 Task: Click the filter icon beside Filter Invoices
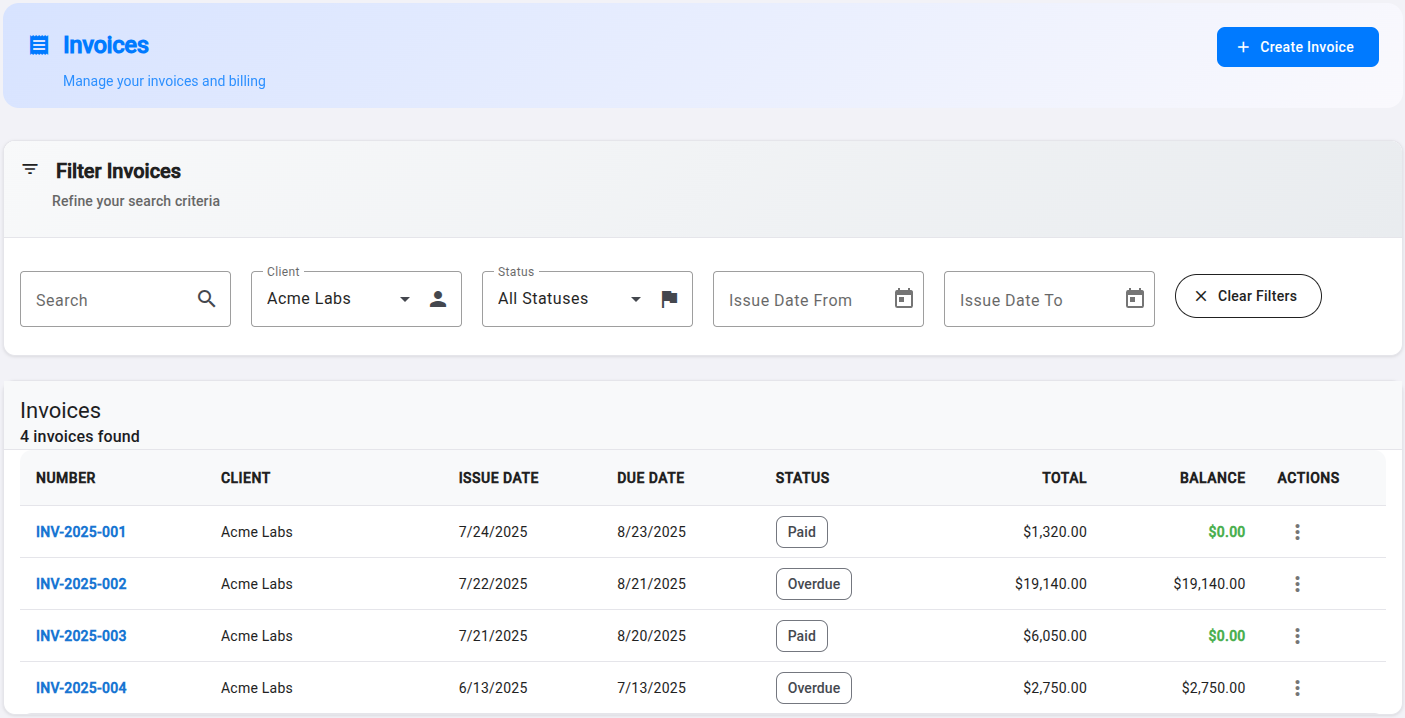tap(30, 170)
